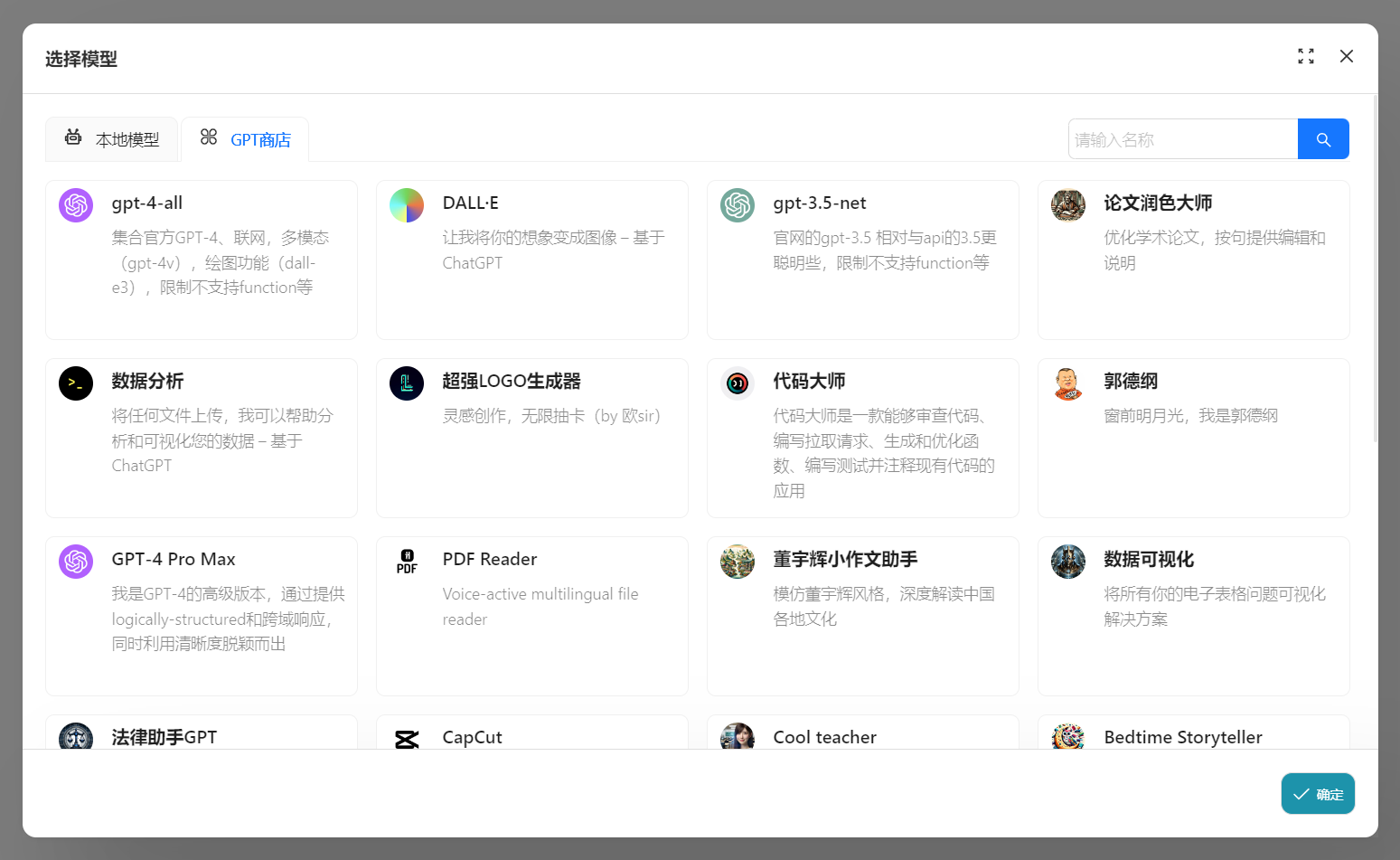
Task: Click the GPT-4 Pro Max purple icon
Action: [x=76, y=562]
